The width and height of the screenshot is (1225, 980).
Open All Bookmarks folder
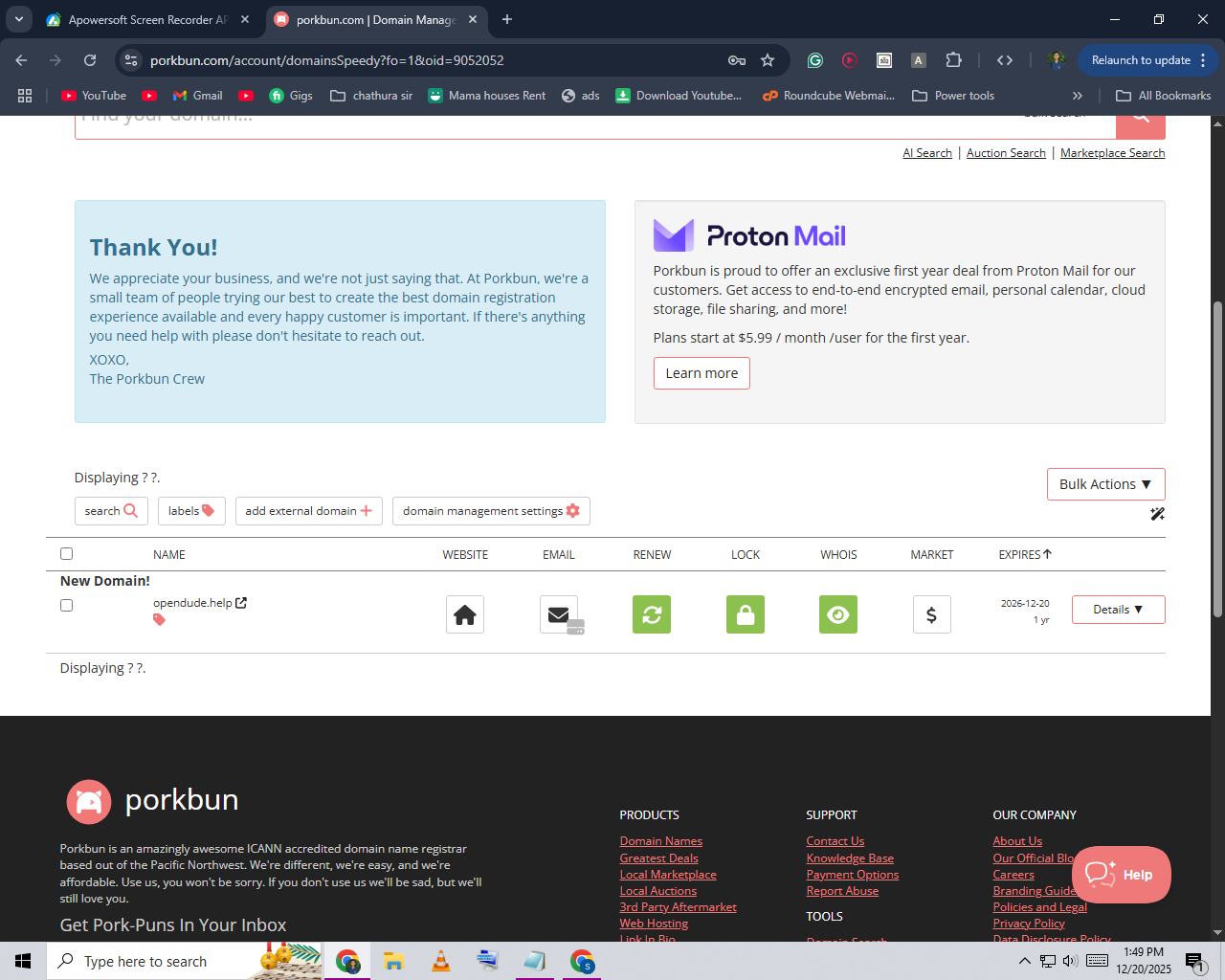1164,96
